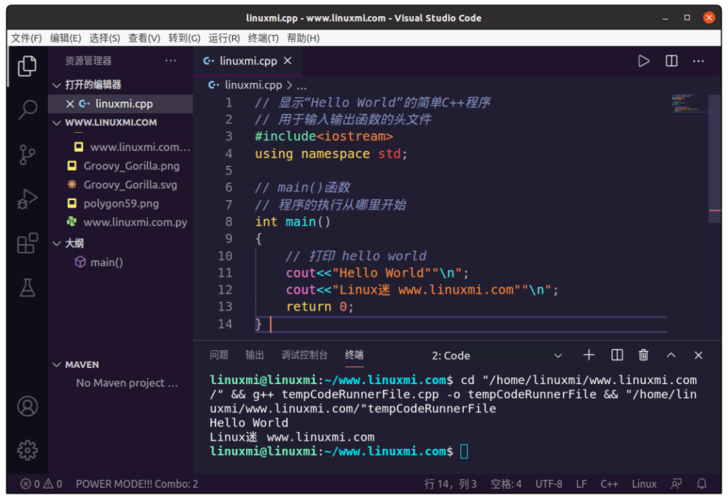Image resolution: width=728 pixels, height=500 pixels.
Task: Open Groovy_Gorilla.svg in file explorer
Action: click(x=130, y=185)
